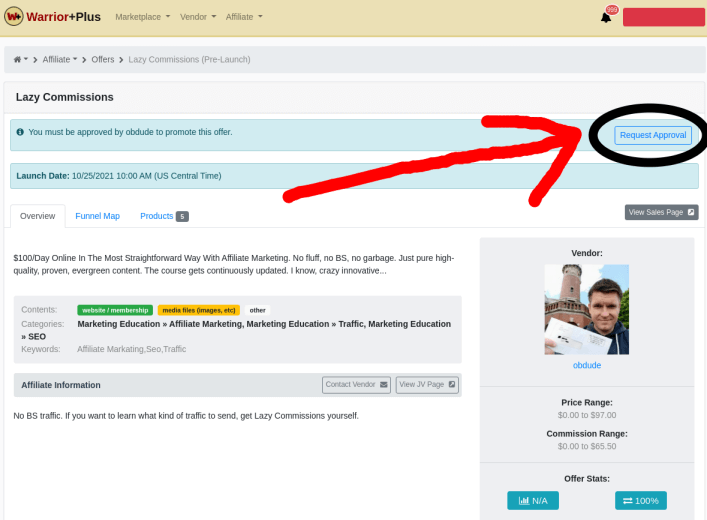The width and height of the screenshot is (707, 520).
Task: Expand the Marketplace dropdown menu
Action: coord(142,17)
